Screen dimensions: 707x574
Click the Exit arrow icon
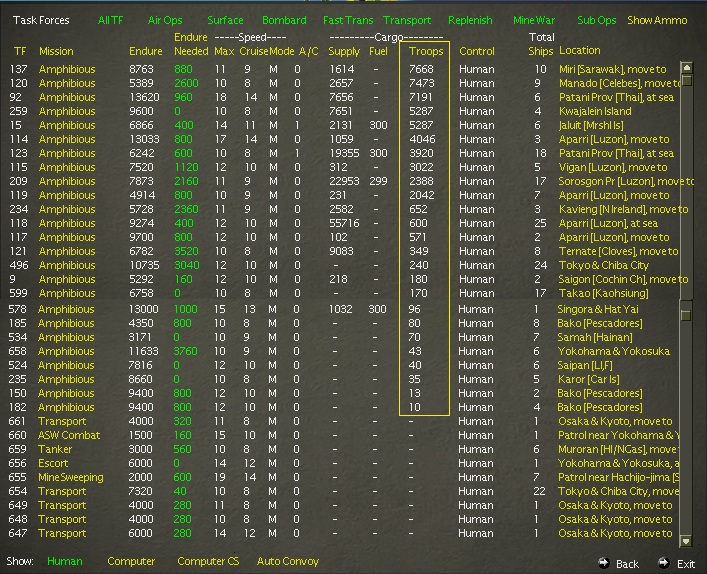tap(663, 562)
